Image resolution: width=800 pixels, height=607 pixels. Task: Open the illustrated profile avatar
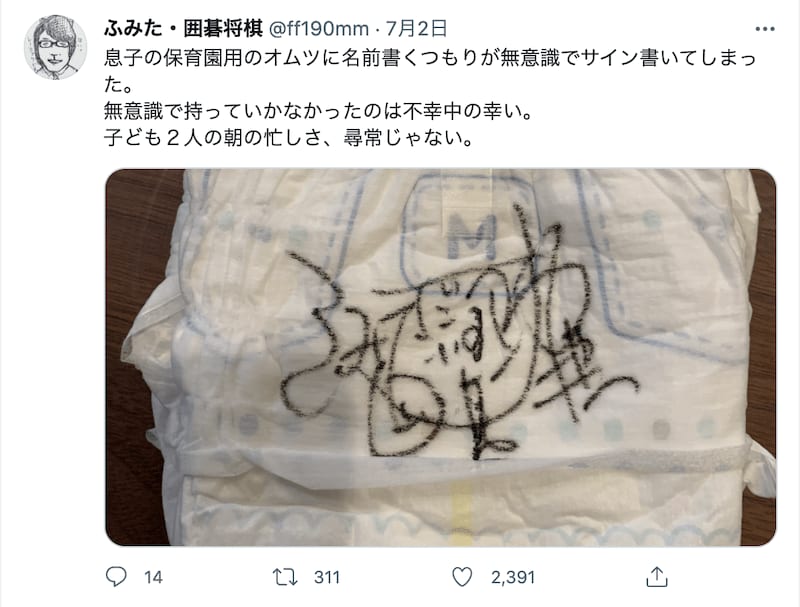pyautogui.click(x=55, y=47)
